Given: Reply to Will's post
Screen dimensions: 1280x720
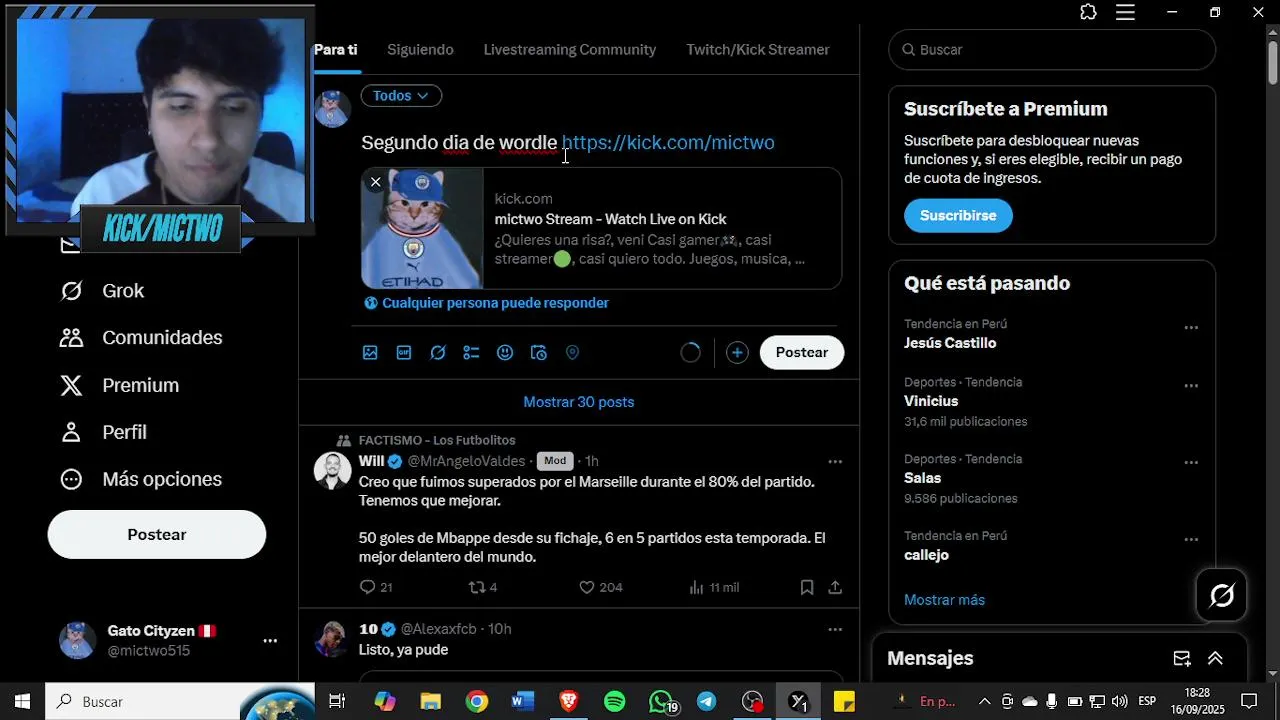Looking at the screenshot, I should [376, 587].
